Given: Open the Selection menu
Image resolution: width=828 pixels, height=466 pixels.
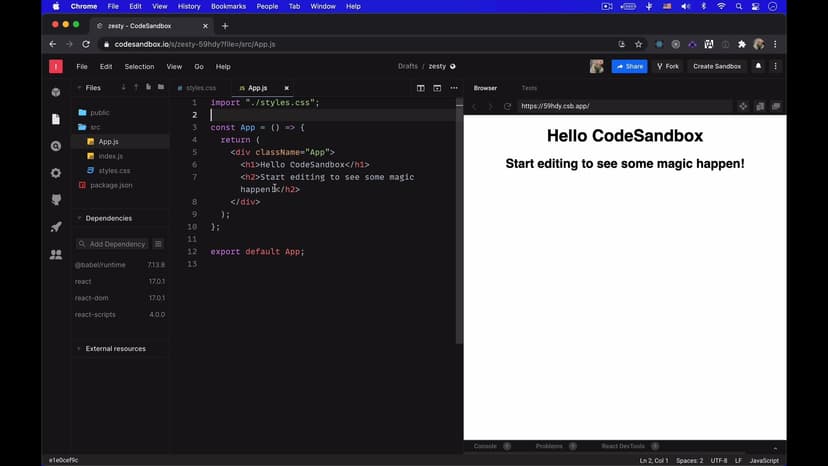Looking at the screenshot, I should [139, 66].
